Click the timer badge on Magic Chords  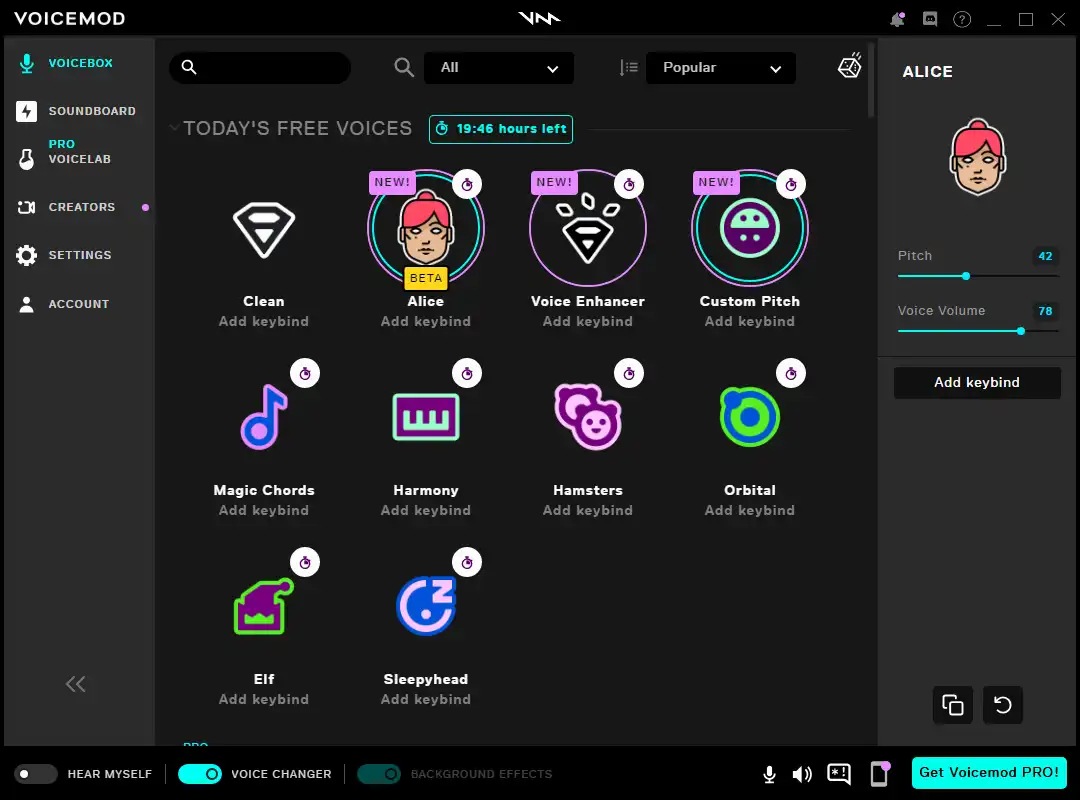[305, 373]
